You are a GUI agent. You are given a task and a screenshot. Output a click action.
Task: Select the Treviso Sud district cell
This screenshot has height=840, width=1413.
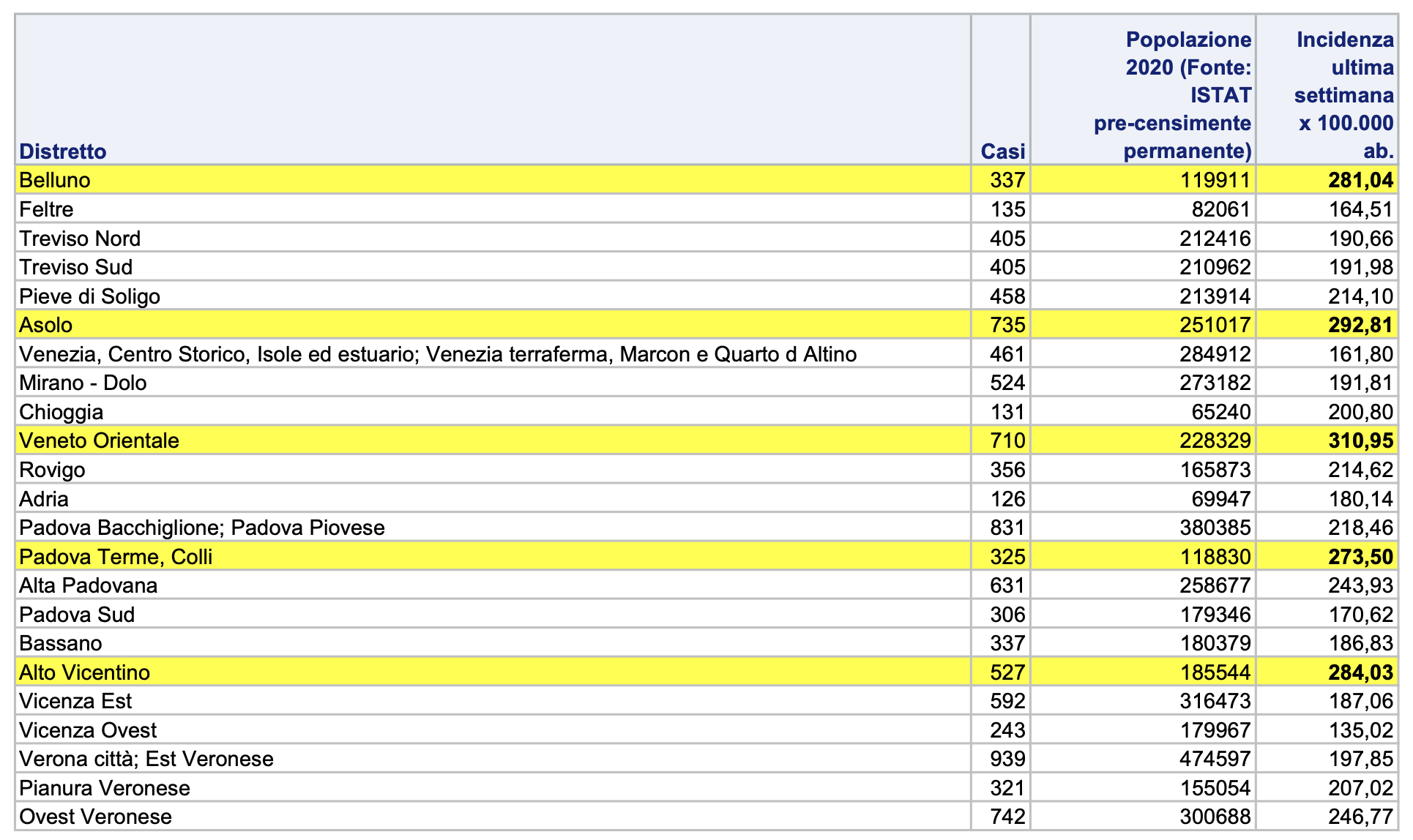pos(493,267)
